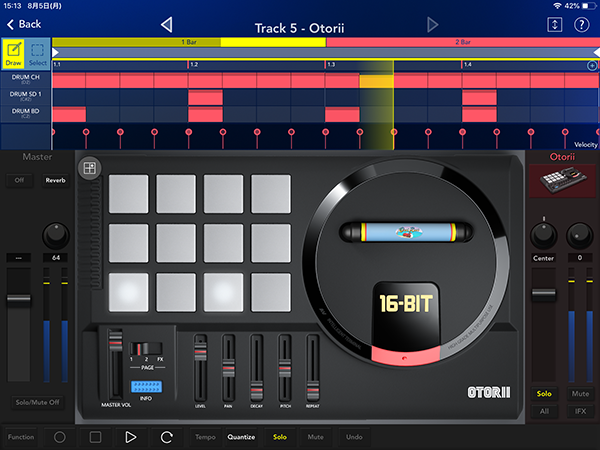Choose the Select tool

[38, 54]
